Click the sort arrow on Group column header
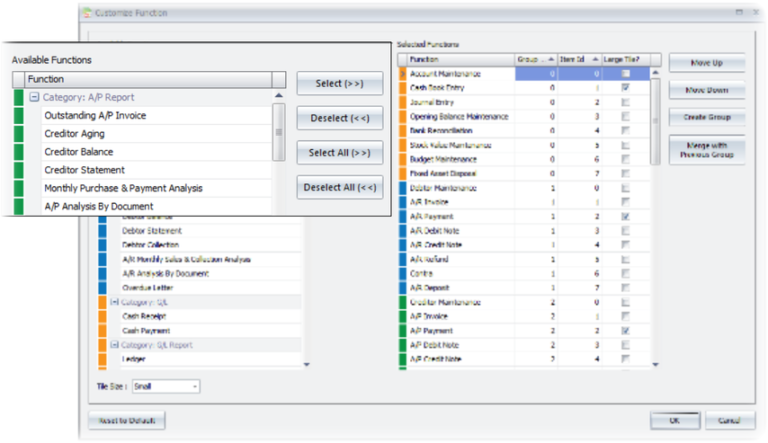The width and height of the screenshot is (768, 443). tap(549, 59)
